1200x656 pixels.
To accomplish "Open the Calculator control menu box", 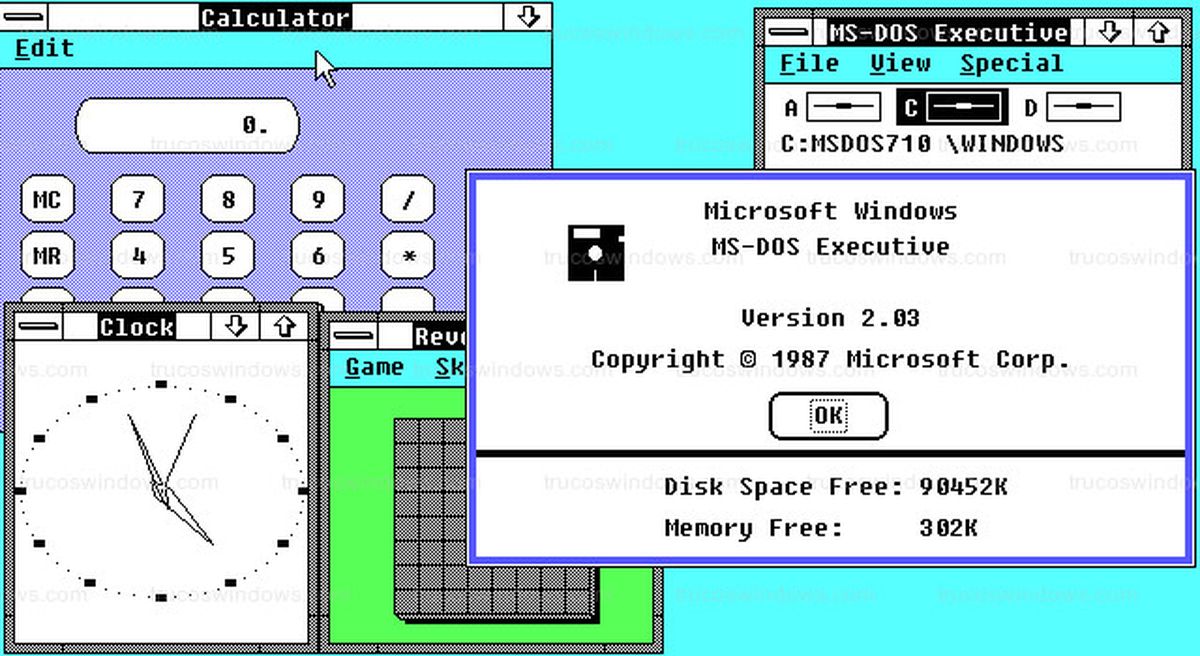I will (23, 17).
